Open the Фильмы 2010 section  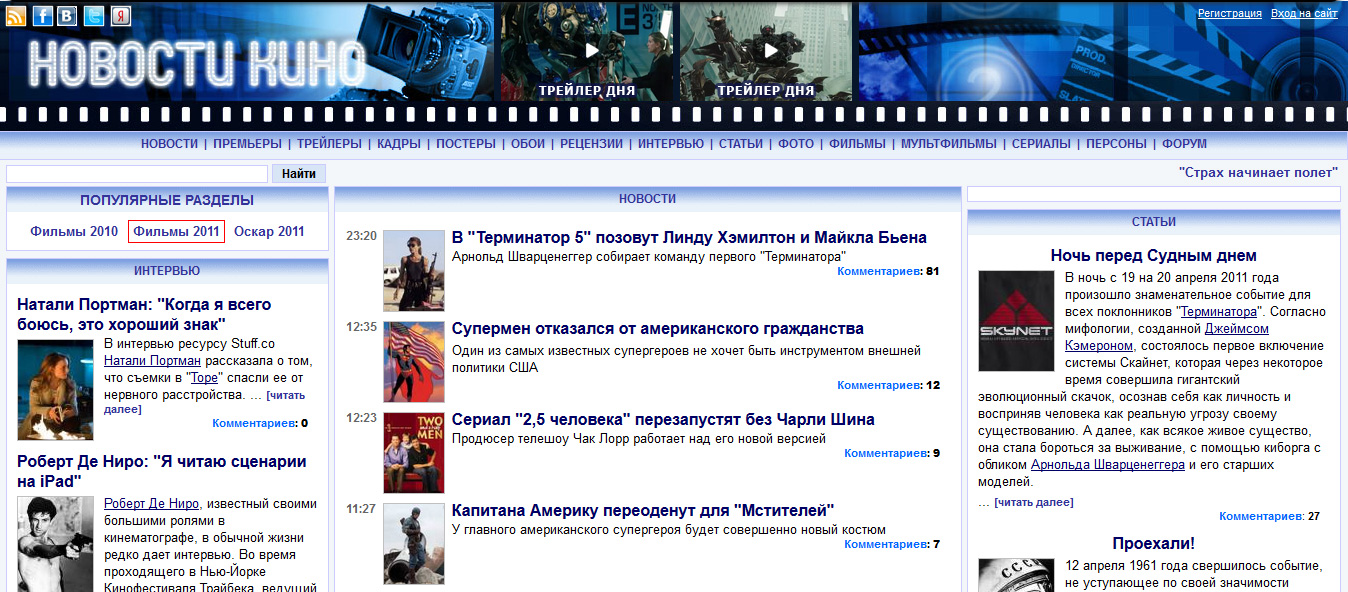click(74, 231)
